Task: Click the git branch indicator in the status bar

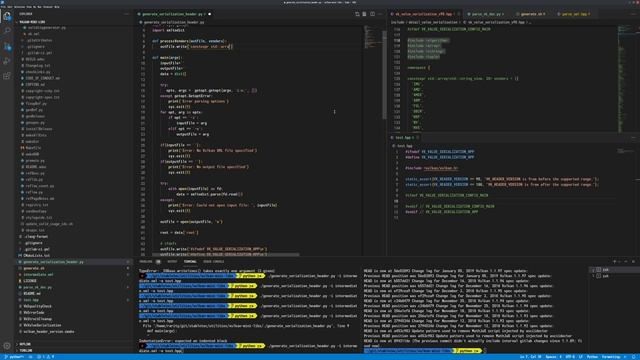Action: pos(13,357)
